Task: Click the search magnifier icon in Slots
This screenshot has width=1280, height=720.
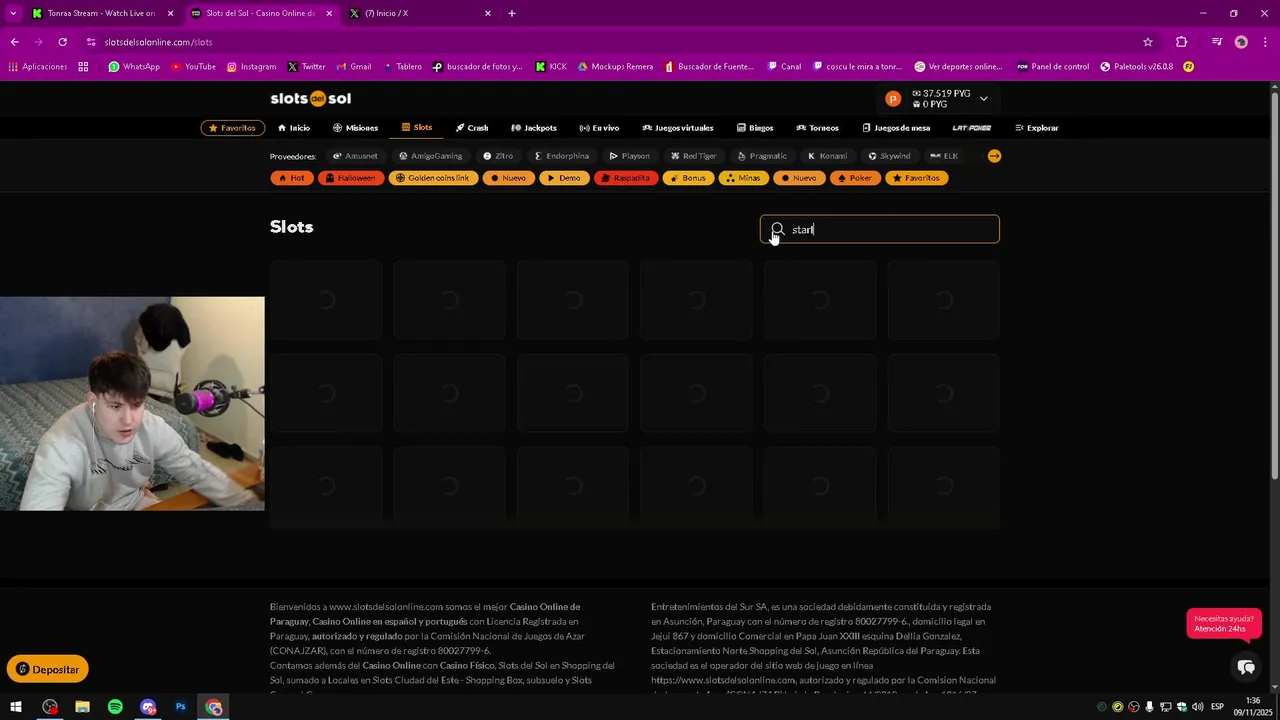Action: coord(777,229)
